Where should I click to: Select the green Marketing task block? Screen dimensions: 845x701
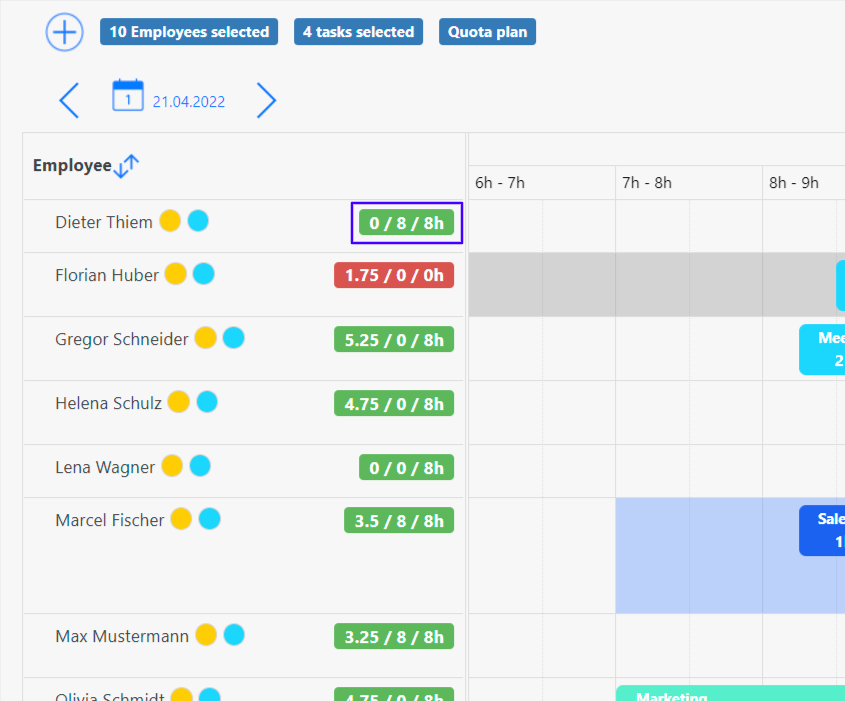[730, 694]
